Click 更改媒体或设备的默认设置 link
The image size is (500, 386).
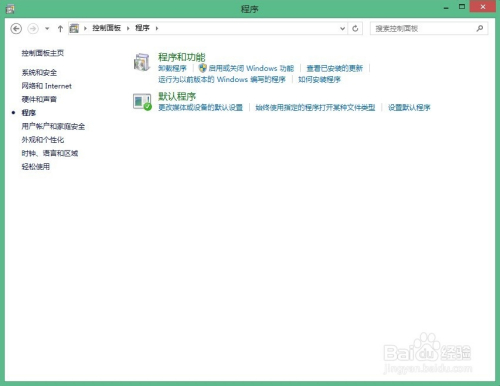pyautogui.click(x=200, y=107)
